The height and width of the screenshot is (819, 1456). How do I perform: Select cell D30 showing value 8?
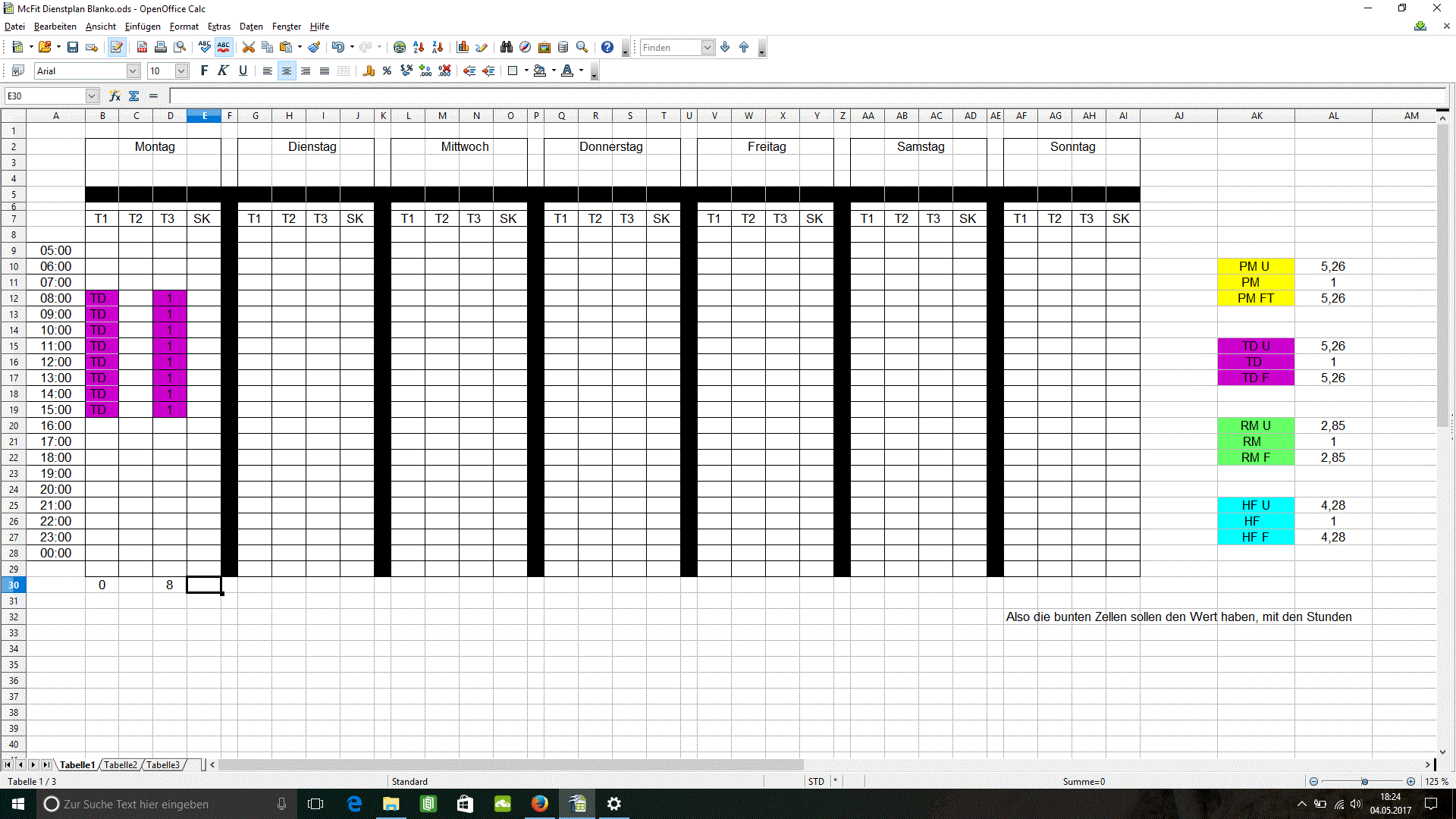click(x=169, y=585)
